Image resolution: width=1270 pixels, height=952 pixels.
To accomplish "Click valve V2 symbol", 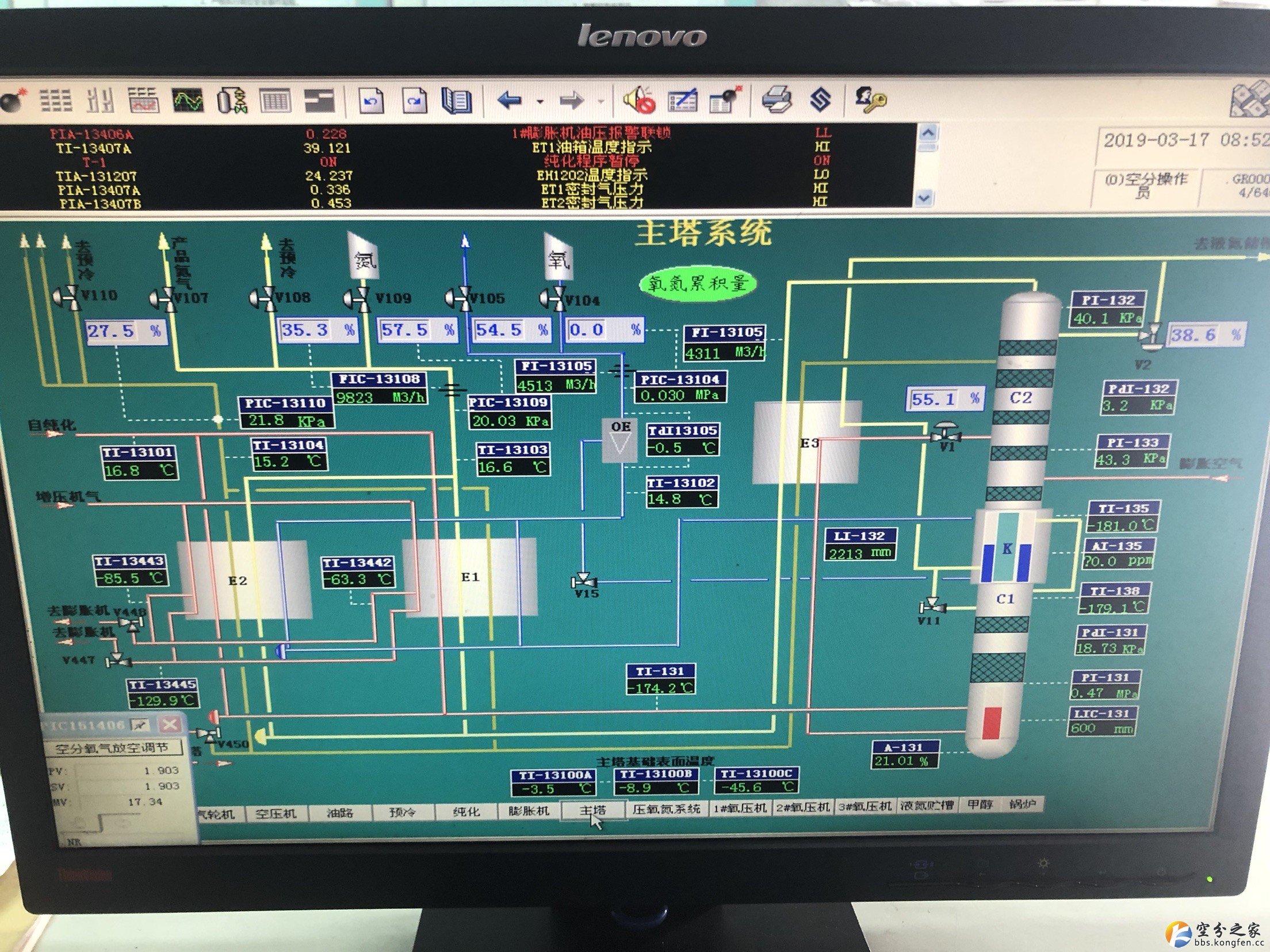I will (x=1153, y=337).
